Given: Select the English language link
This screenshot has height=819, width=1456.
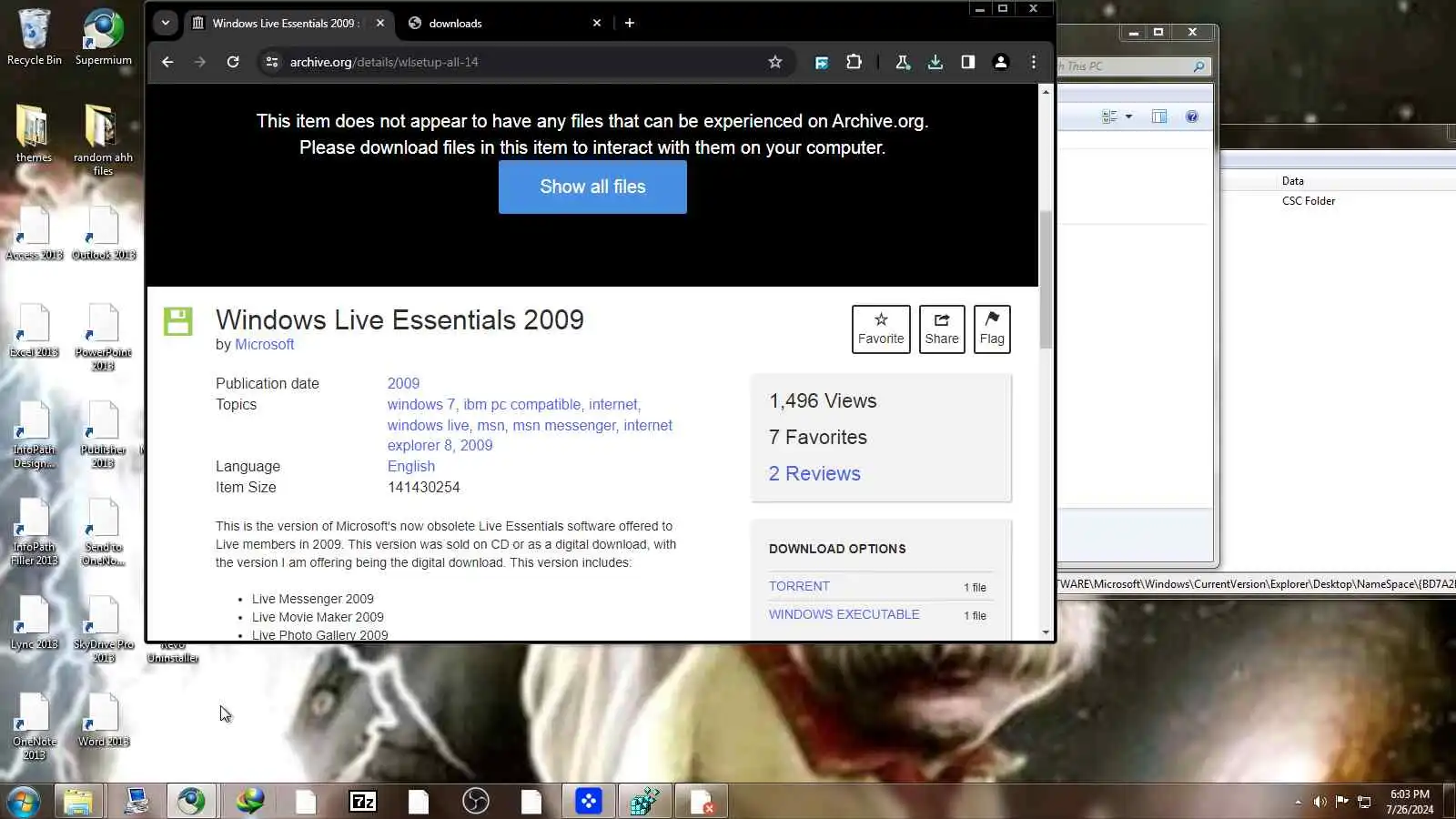Looking at the screenshot, I should (411, 467).
